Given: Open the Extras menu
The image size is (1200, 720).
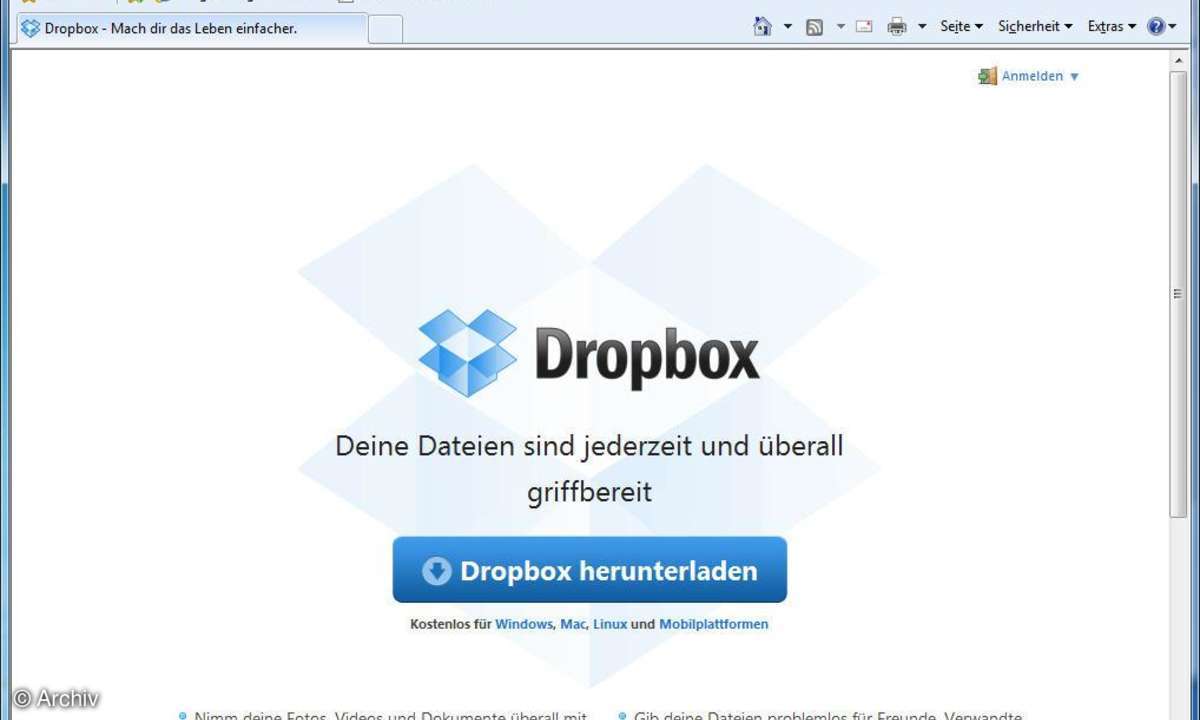Looking at the screenshot, I should point(1112,27).
